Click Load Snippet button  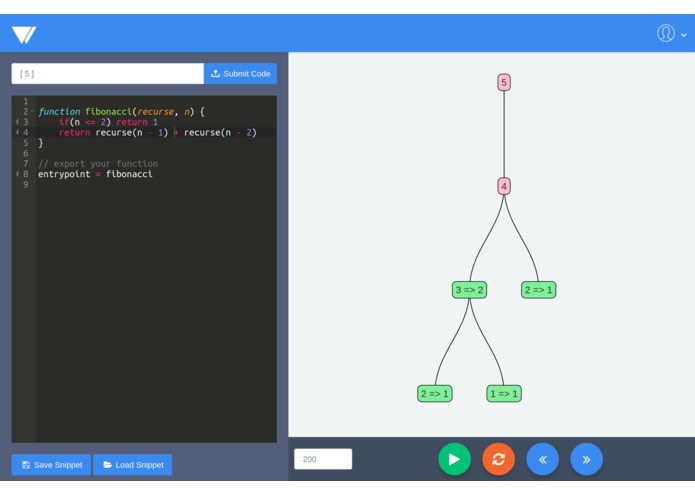133,465
